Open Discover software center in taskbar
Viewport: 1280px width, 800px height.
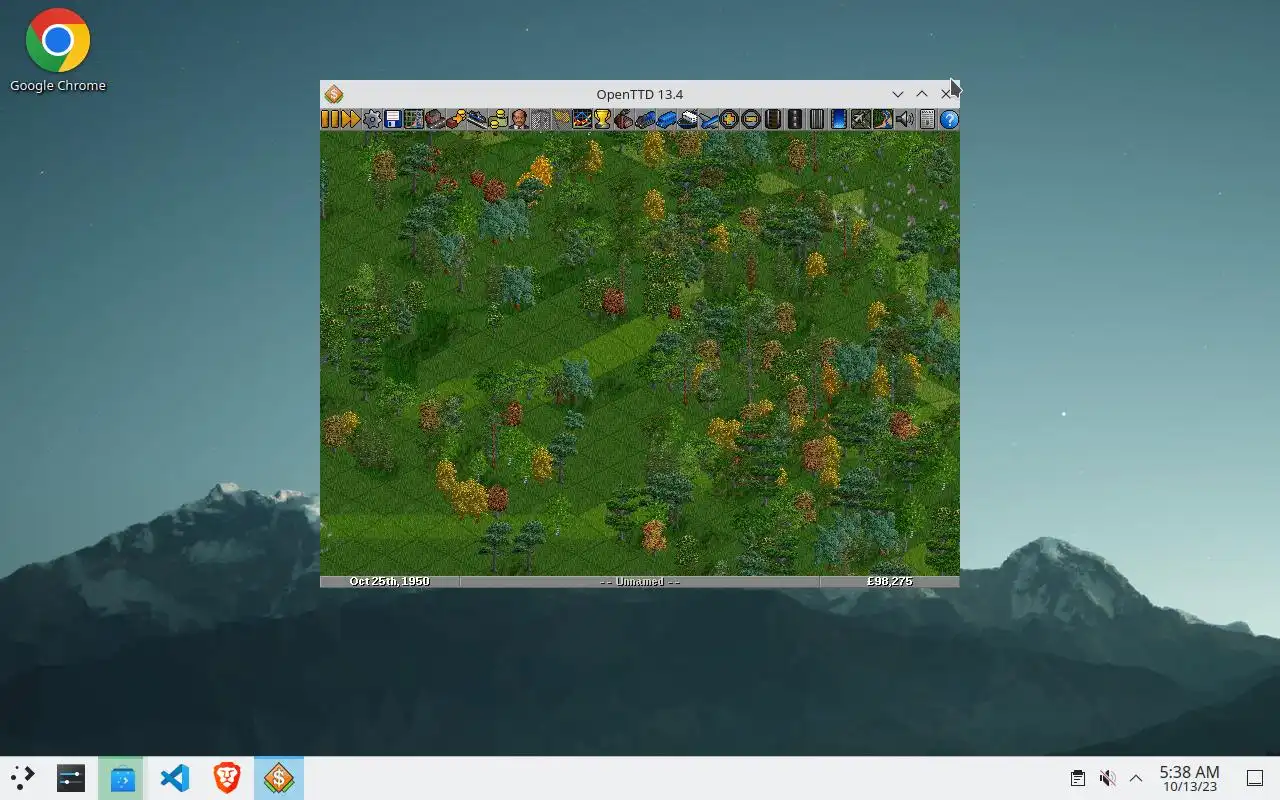123,778
